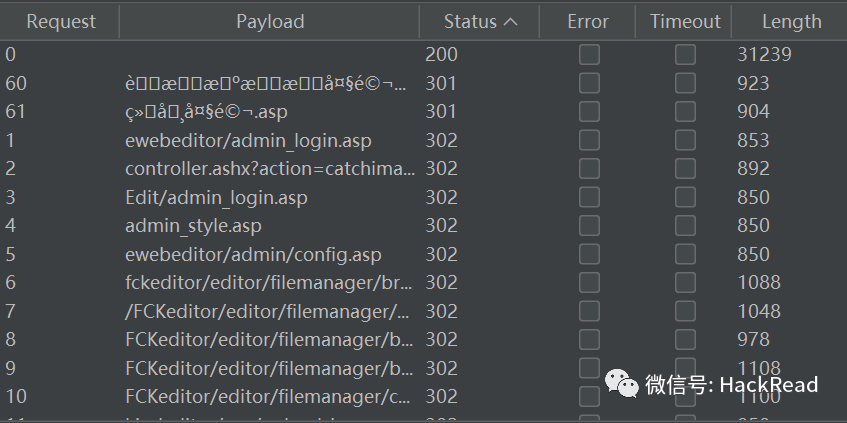Toggle Error checkbox for Edit/admin_login.asp row
Screen dimensions: 847x423
589,198
